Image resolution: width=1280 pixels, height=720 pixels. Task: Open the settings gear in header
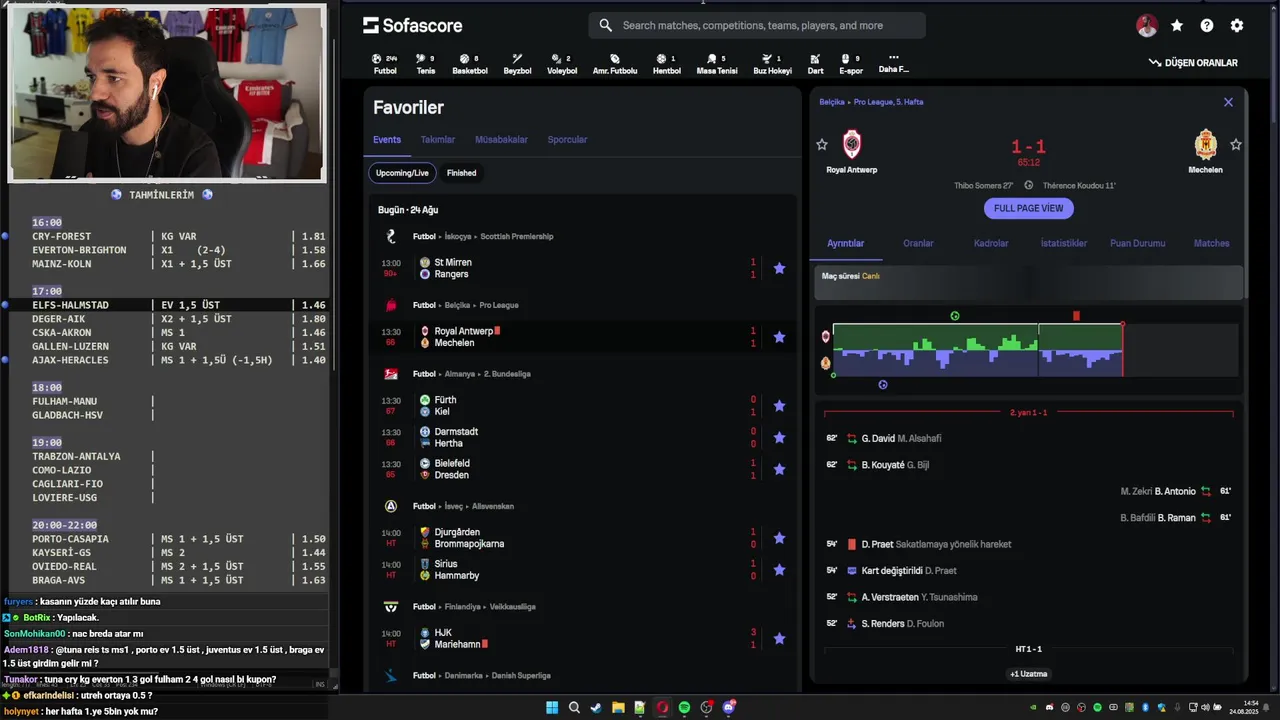pyautogui.click(x=1237, y=26)
